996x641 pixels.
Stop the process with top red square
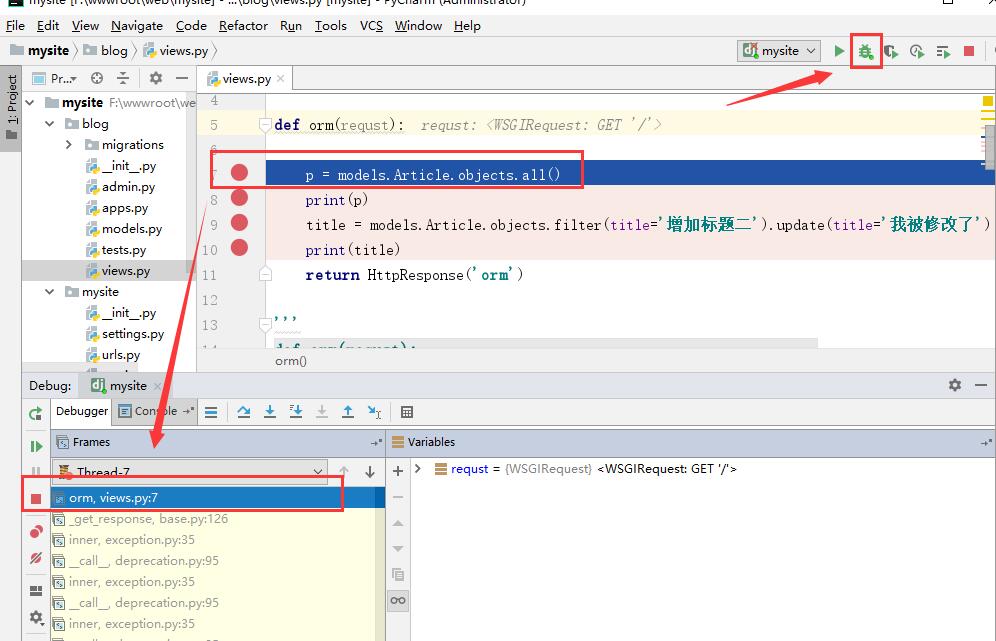click(x=969, y=51)
